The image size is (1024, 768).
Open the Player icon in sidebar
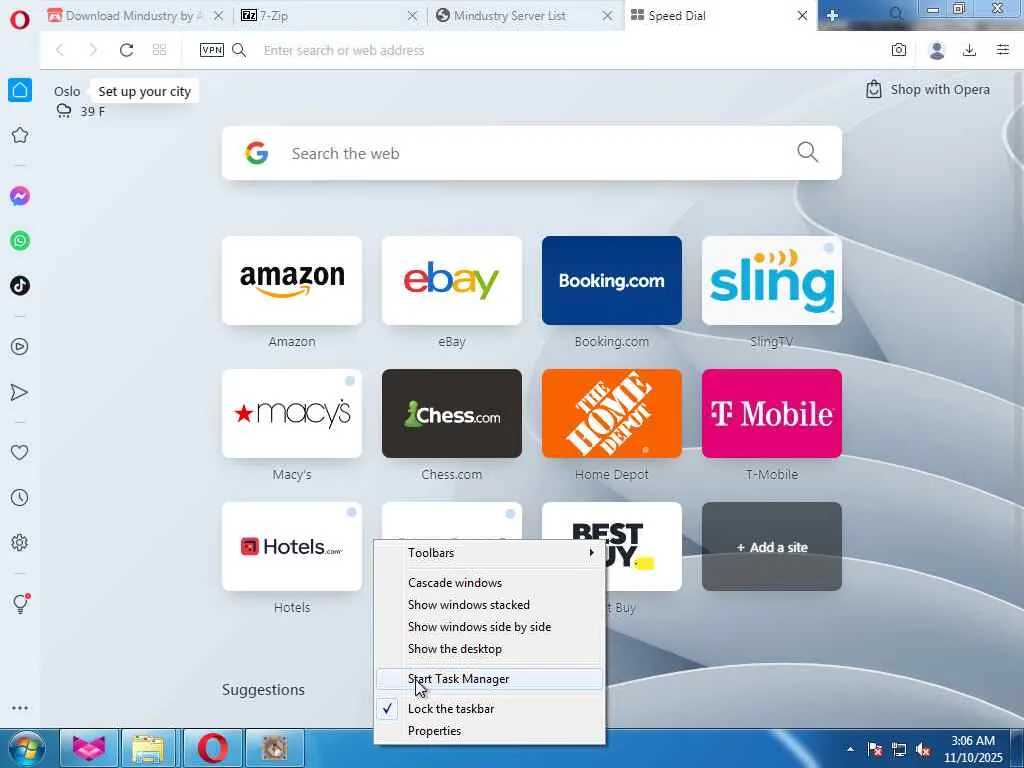click(x=20, y=346)
